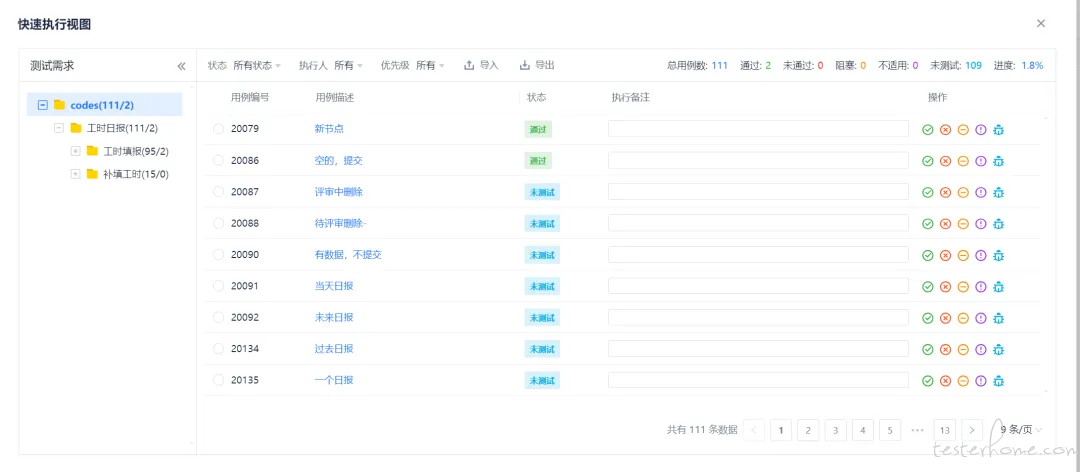Report bug for case 20090

pyautogui.click(x=999, y=255)
